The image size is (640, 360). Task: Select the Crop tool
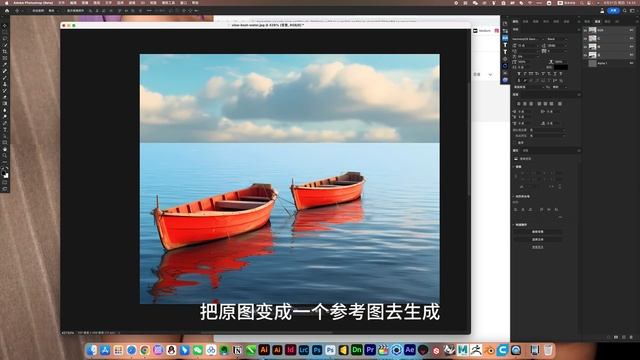pyautogui.click(x=5, y=51)
